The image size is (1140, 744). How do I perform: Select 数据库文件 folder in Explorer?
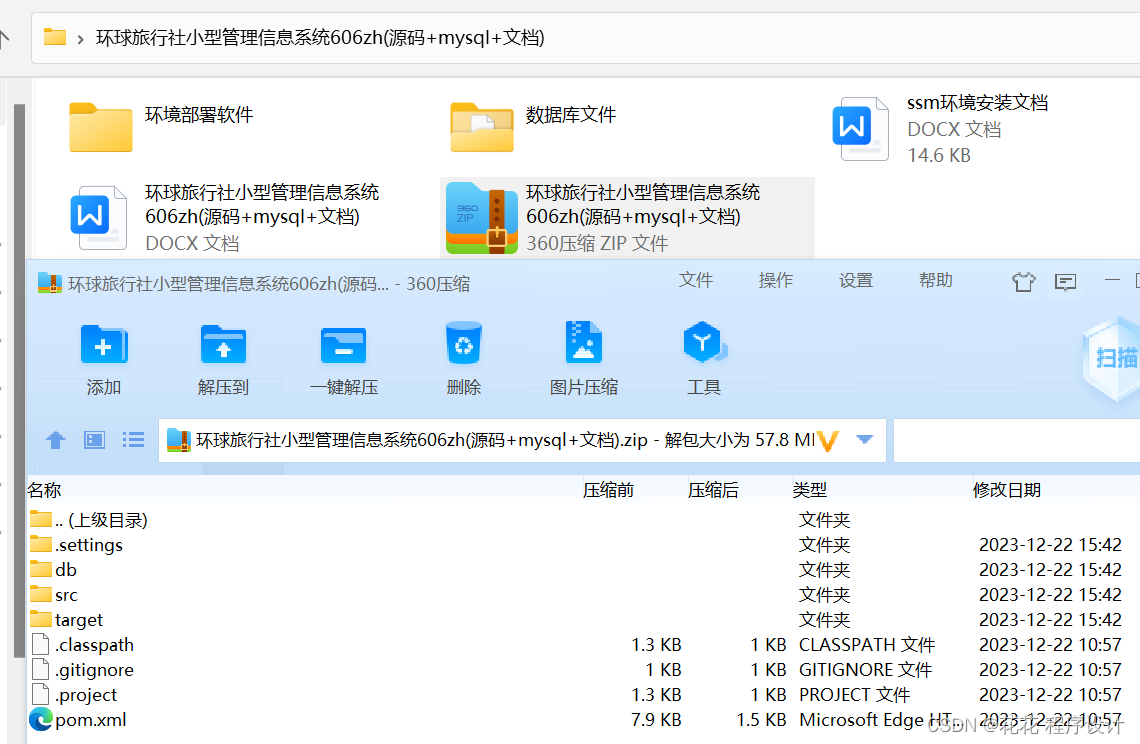click(x=534, y=127)
